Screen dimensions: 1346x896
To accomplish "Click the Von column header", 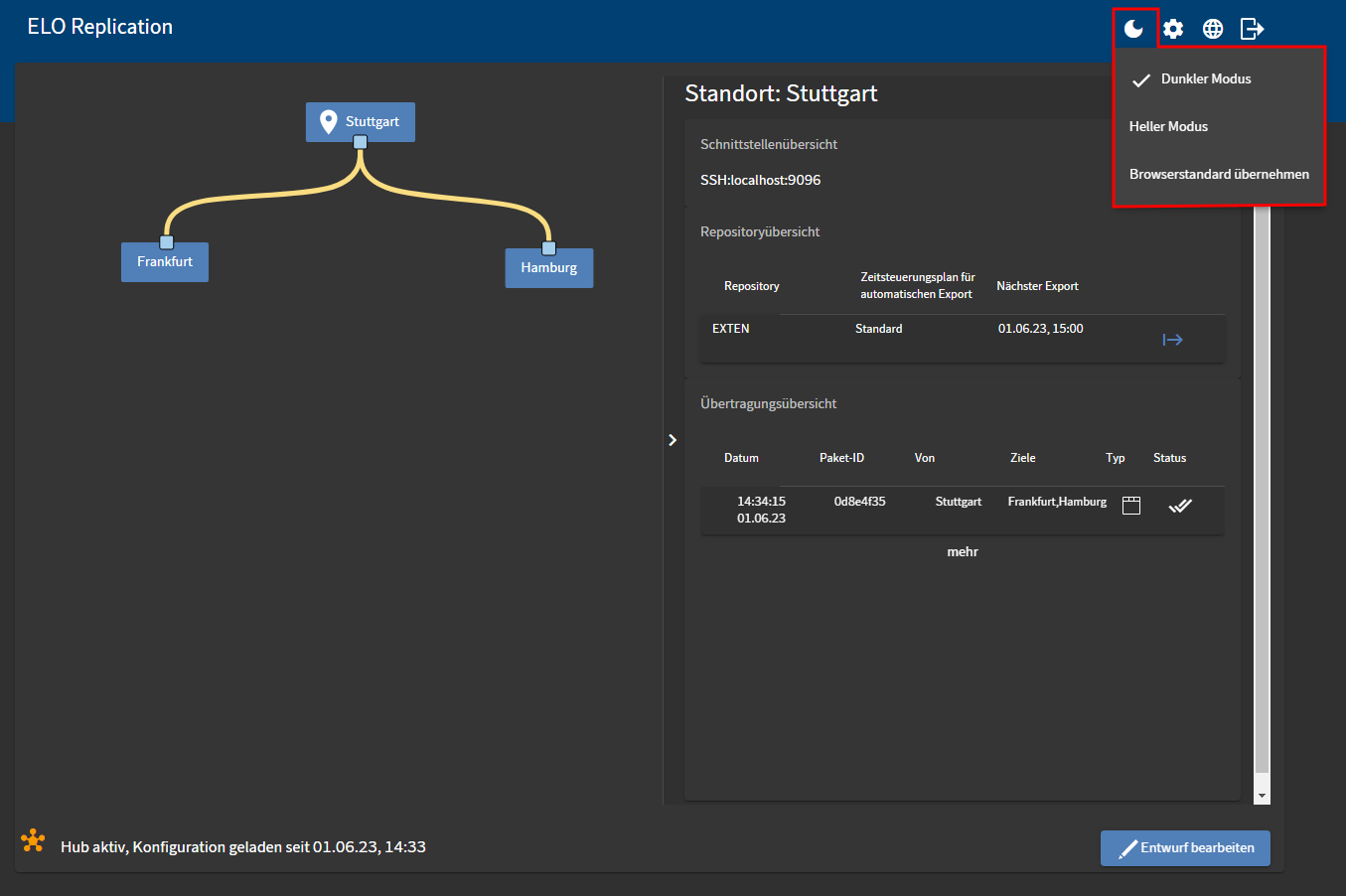I will pyautogui.click(x=925, y=458).
